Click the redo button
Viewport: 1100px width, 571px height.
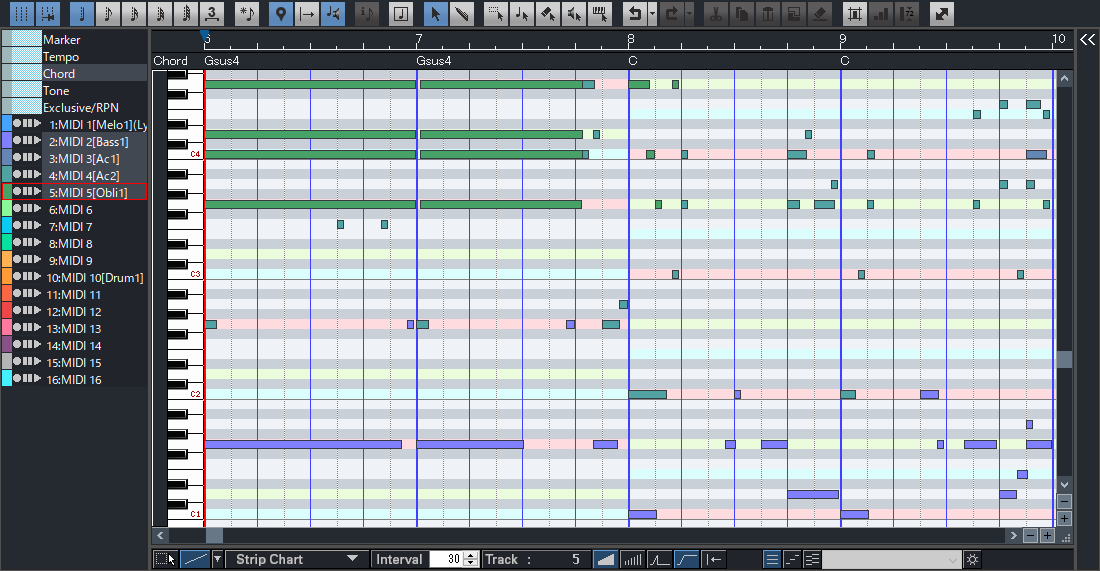[x=671, y=13]
